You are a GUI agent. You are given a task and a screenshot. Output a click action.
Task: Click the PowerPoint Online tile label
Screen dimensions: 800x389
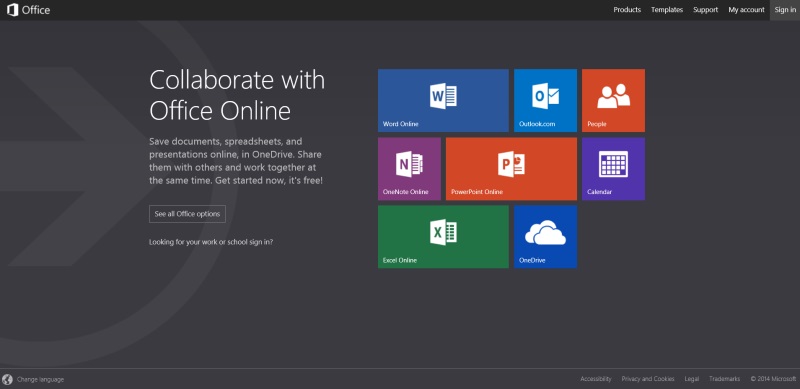tap(477, 192)
